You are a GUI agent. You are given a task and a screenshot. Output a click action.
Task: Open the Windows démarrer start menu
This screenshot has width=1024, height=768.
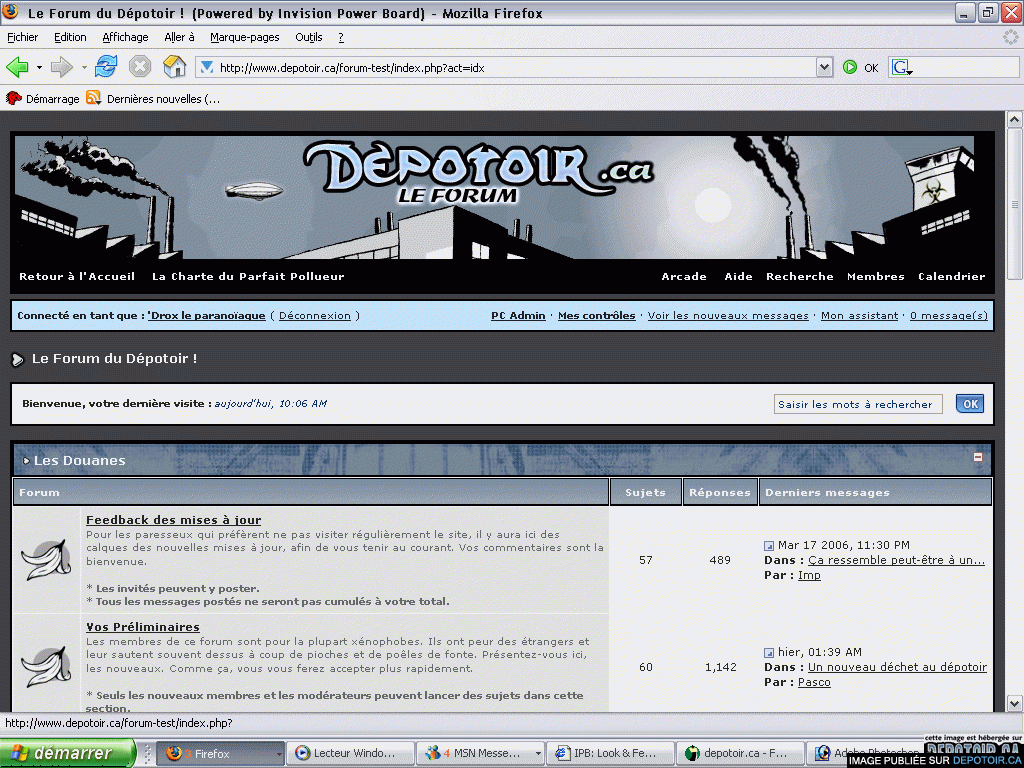click(68, 754)
